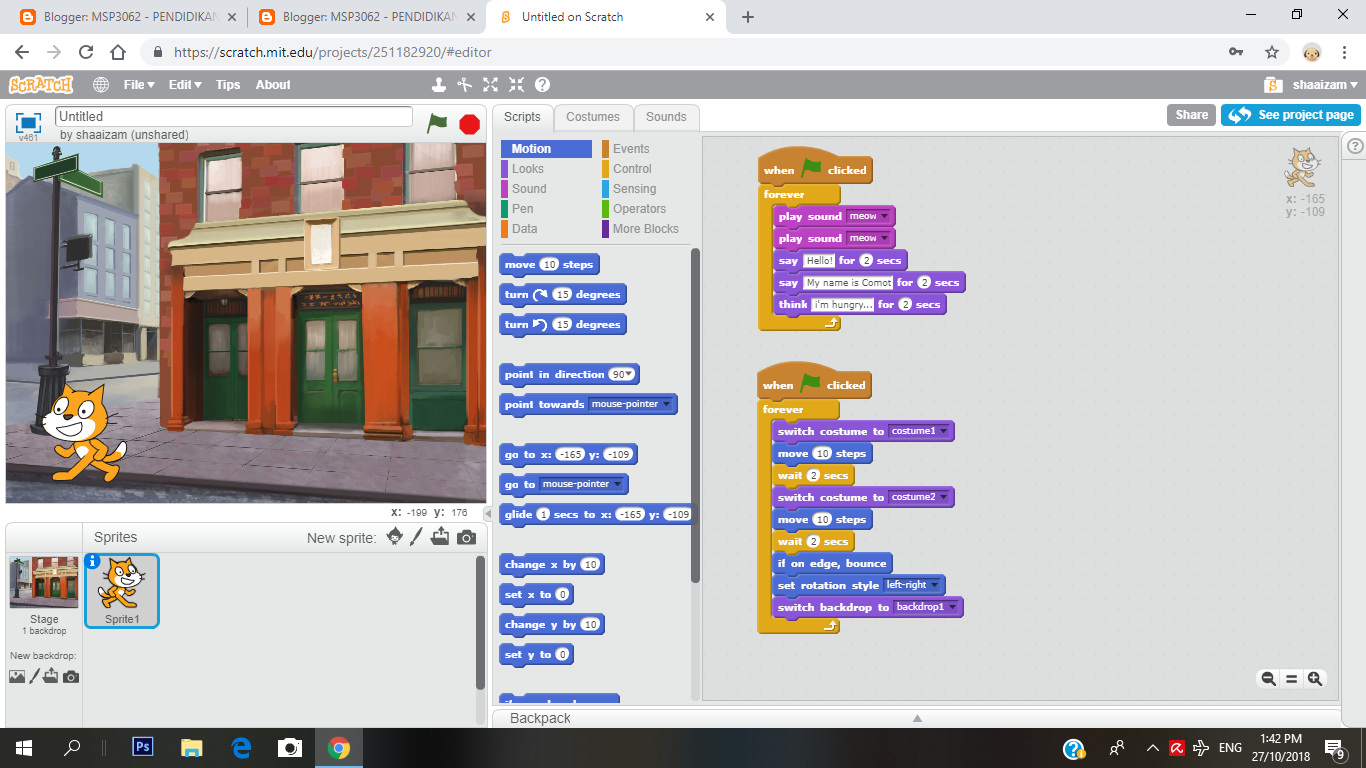Upload backdrop from file icon
Image resolution: width=1366 pixels, height=768 pixels.
coord(51,677)
